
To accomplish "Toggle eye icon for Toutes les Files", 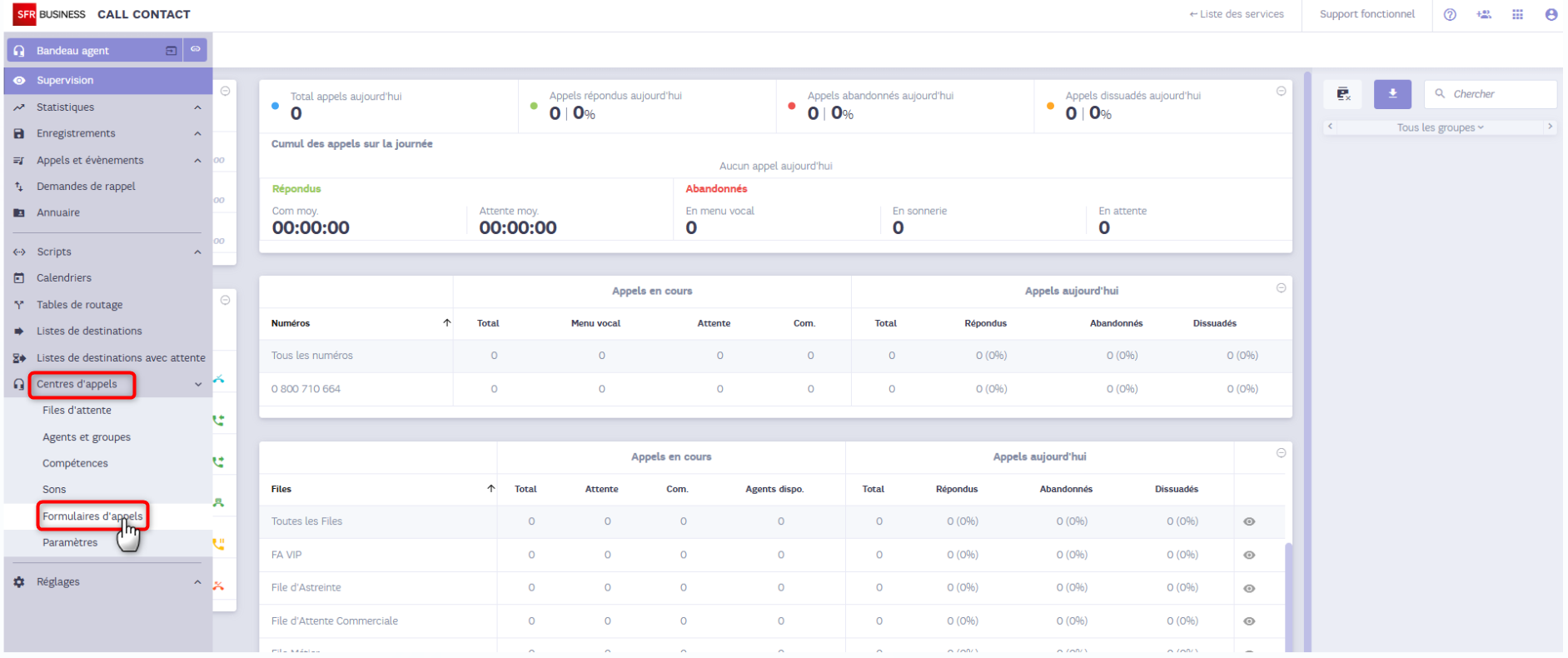I will pyautogui.click(x=1249, y=521).
